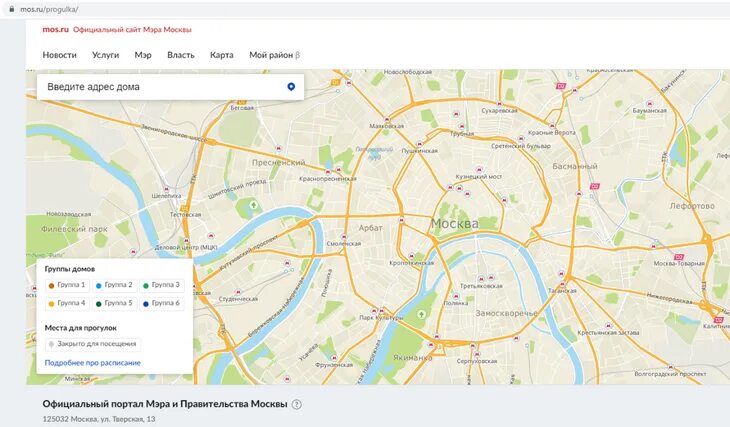This screenshot has height=427, width=730.
Task: Select the Кропоткинская metro station marker
Action: [x=411, y=256]
